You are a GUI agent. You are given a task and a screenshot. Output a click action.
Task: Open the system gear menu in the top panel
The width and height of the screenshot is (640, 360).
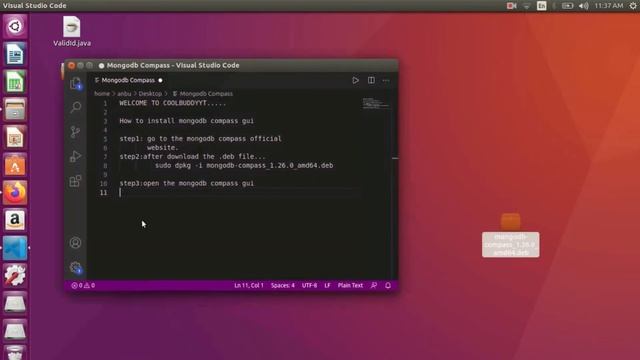[633, 6]
